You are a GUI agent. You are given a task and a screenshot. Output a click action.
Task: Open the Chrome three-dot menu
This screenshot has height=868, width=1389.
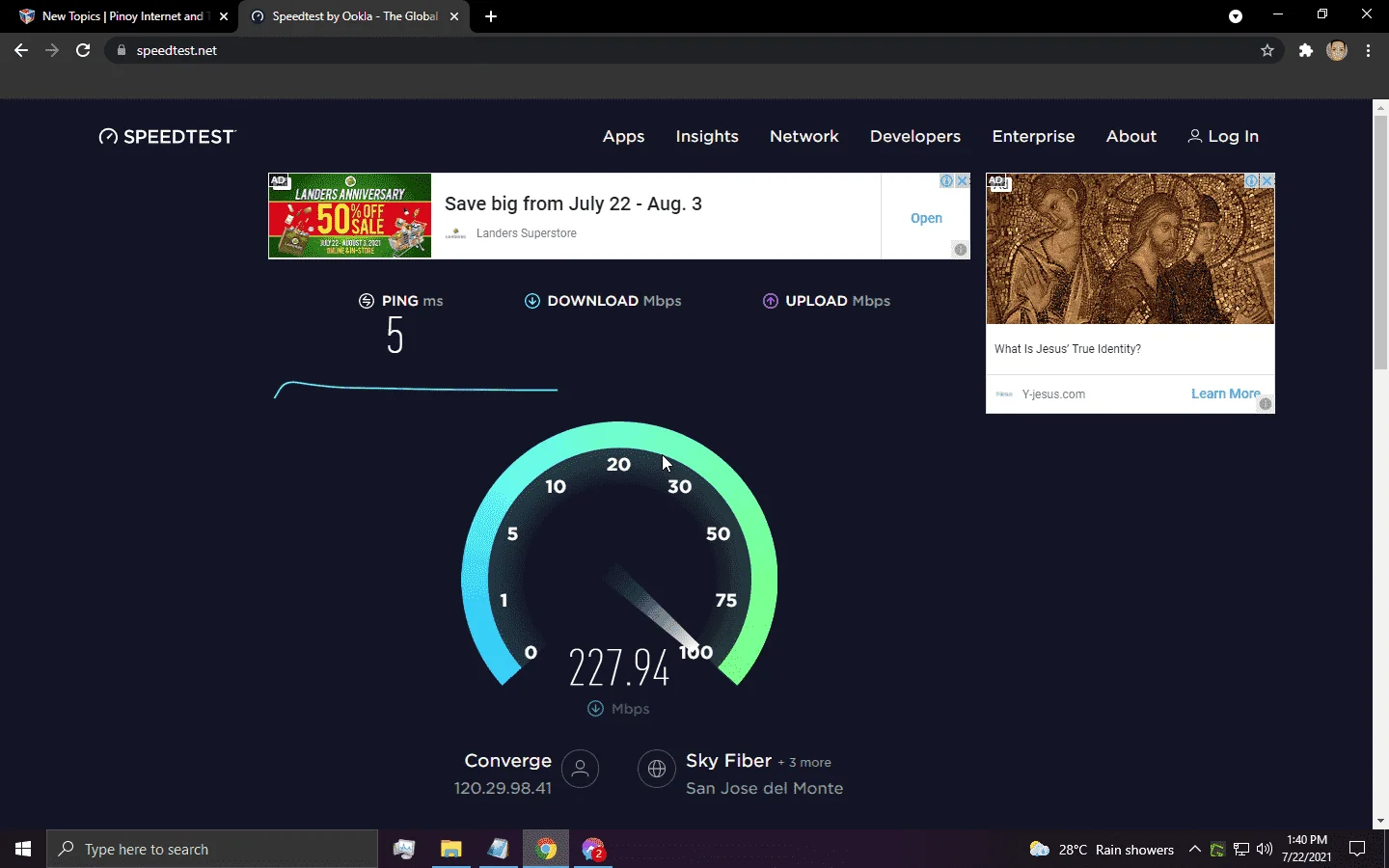pyautogui.click(x=1369, y=50)
